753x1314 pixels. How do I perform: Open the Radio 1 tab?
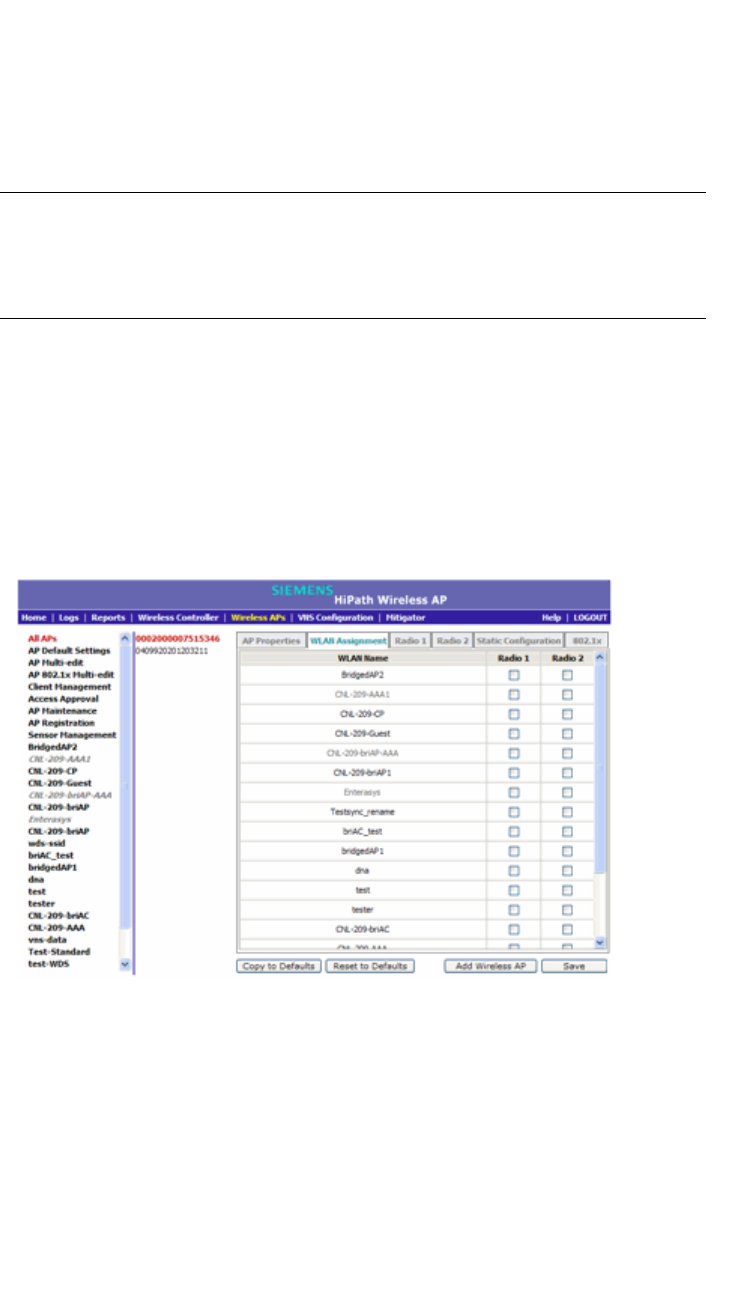[x=411, y=641]
